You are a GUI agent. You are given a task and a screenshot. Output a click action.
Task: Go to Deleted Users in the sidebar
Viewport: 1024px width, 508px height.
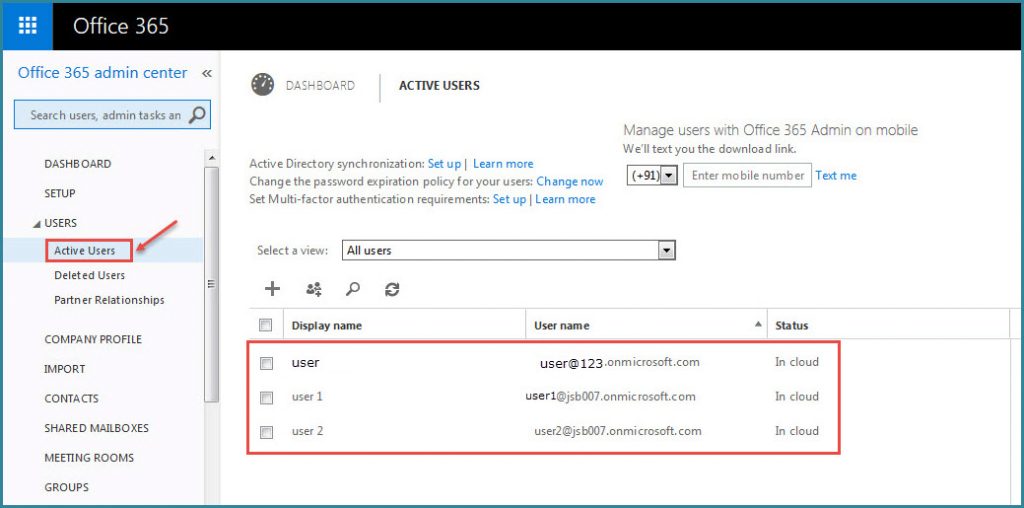click(x=90, y=275)
